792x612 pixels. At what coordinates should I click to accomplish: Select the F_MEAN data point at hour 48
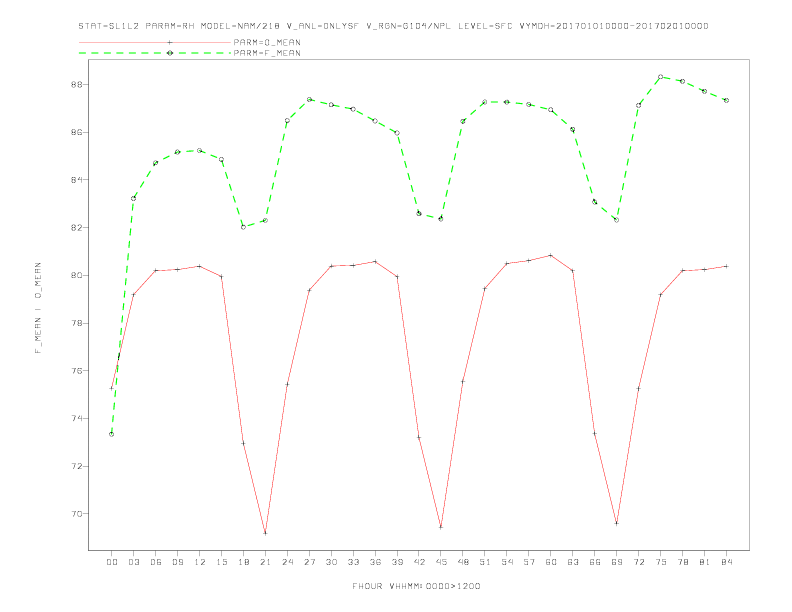click(x=463, y=121)
